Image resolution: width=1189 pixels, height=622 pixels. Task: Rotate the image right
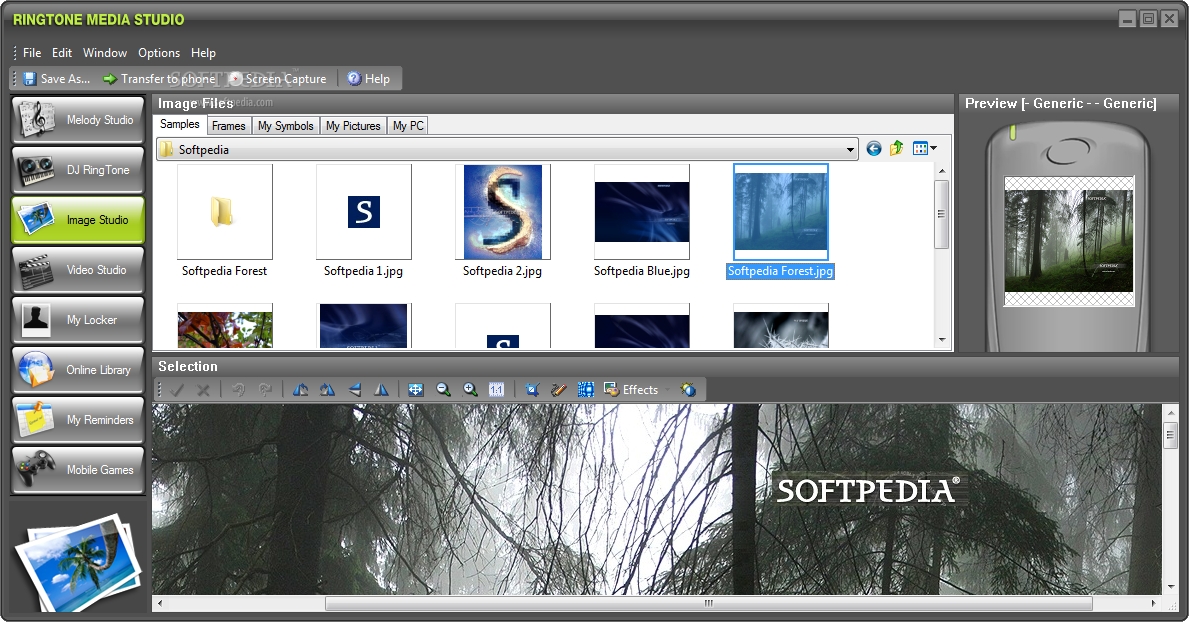tap(328, 390)
